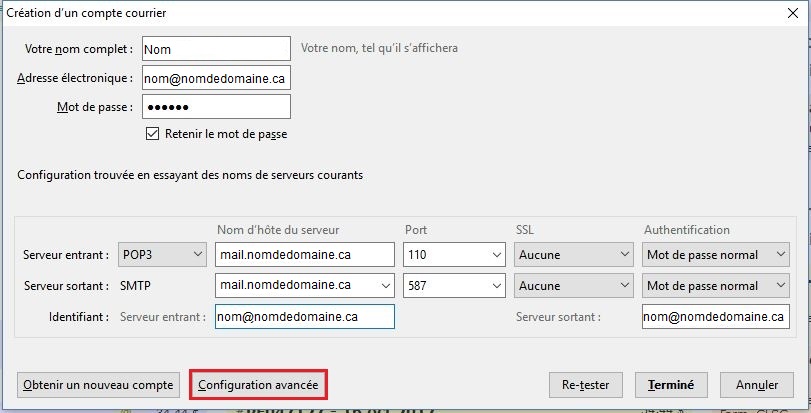
Task: Open outgoing server authentication dropdown
Action: [781, 286]
